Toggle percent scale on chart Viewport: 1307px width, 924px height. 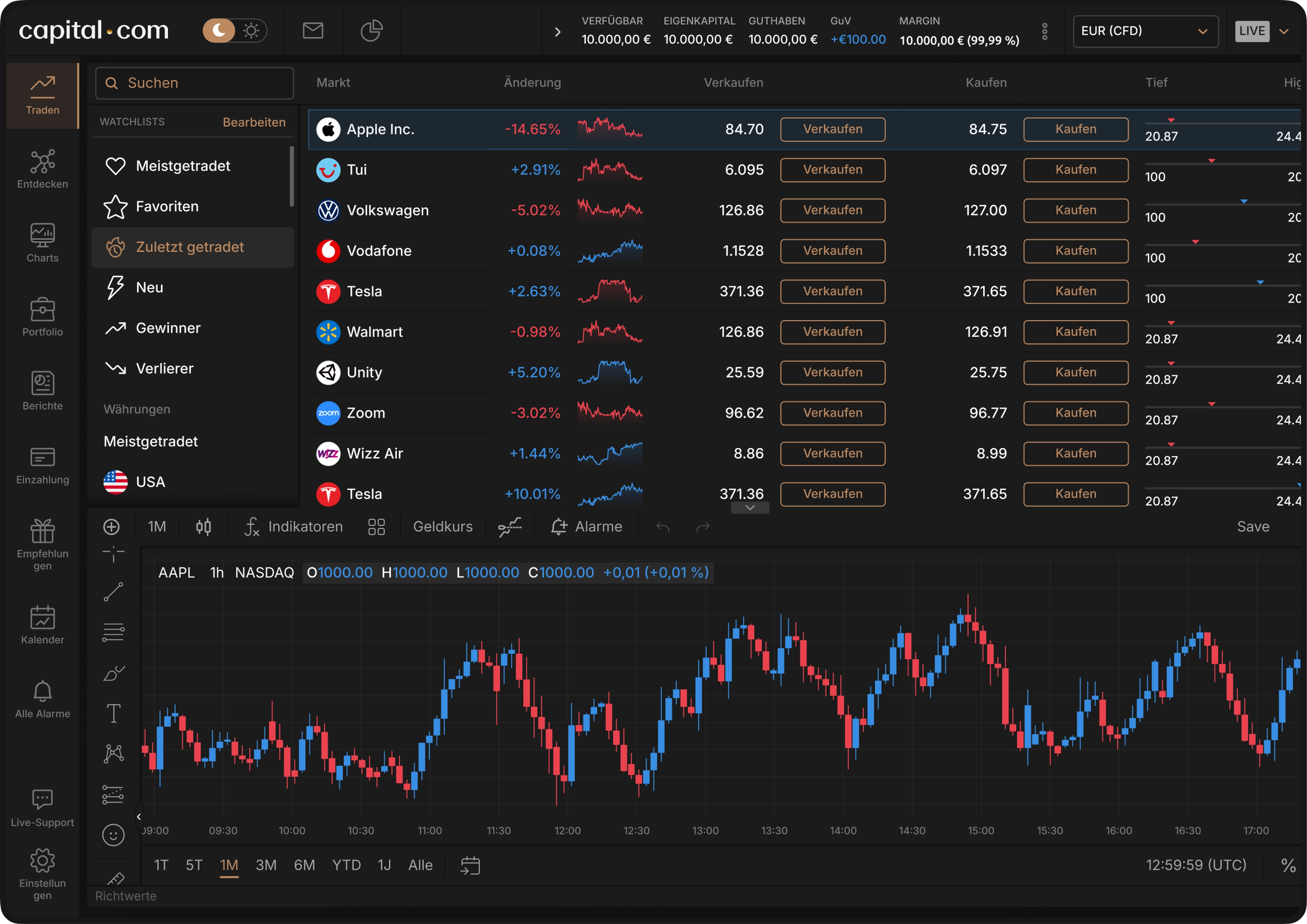1288,866
